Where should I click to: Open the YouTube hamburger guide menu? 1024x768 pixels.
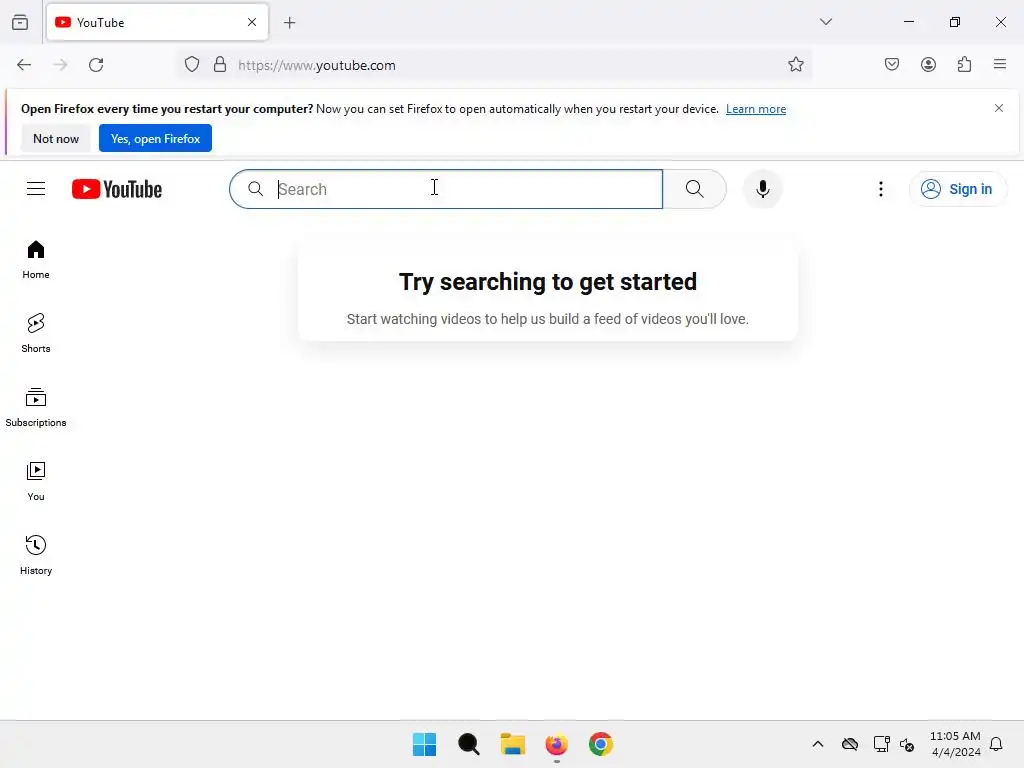pyautogui.click(x=36, y=189)
